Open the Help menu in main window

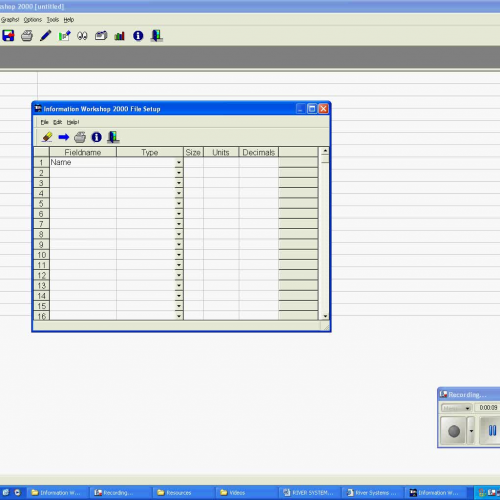click(x=69, y=20)
